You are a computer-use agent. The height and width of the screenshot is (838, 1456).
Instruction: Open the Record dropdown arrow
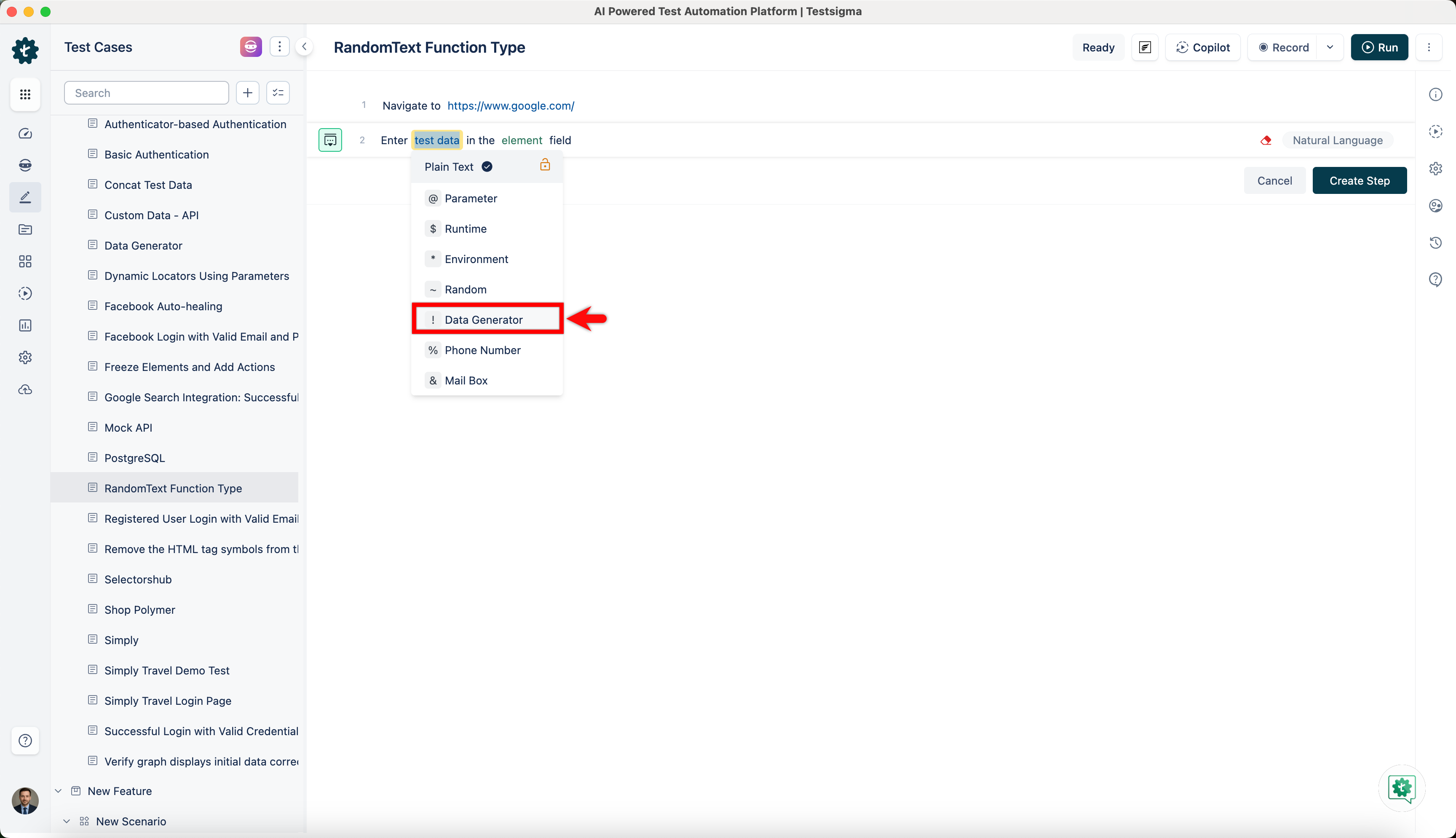[x=1330, y=47]
